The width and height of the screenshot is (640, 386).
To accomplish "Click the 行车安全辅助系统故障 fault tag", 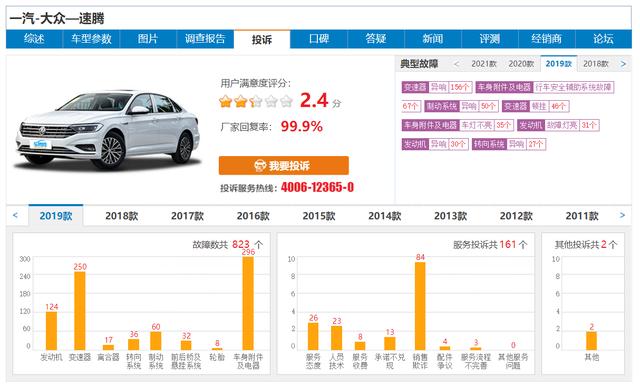I will (x=544, y=87).
